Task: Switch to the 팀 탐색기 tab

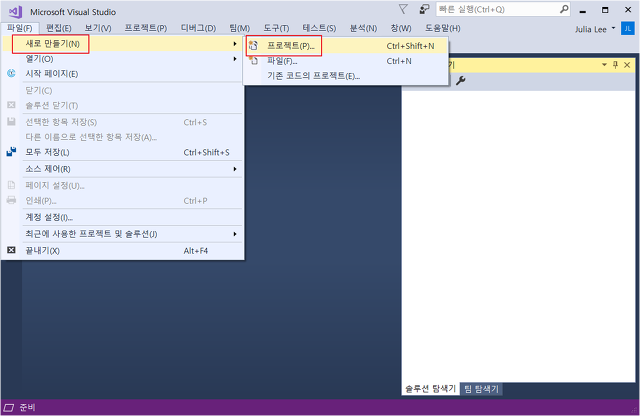Action: tap(481, 389)
